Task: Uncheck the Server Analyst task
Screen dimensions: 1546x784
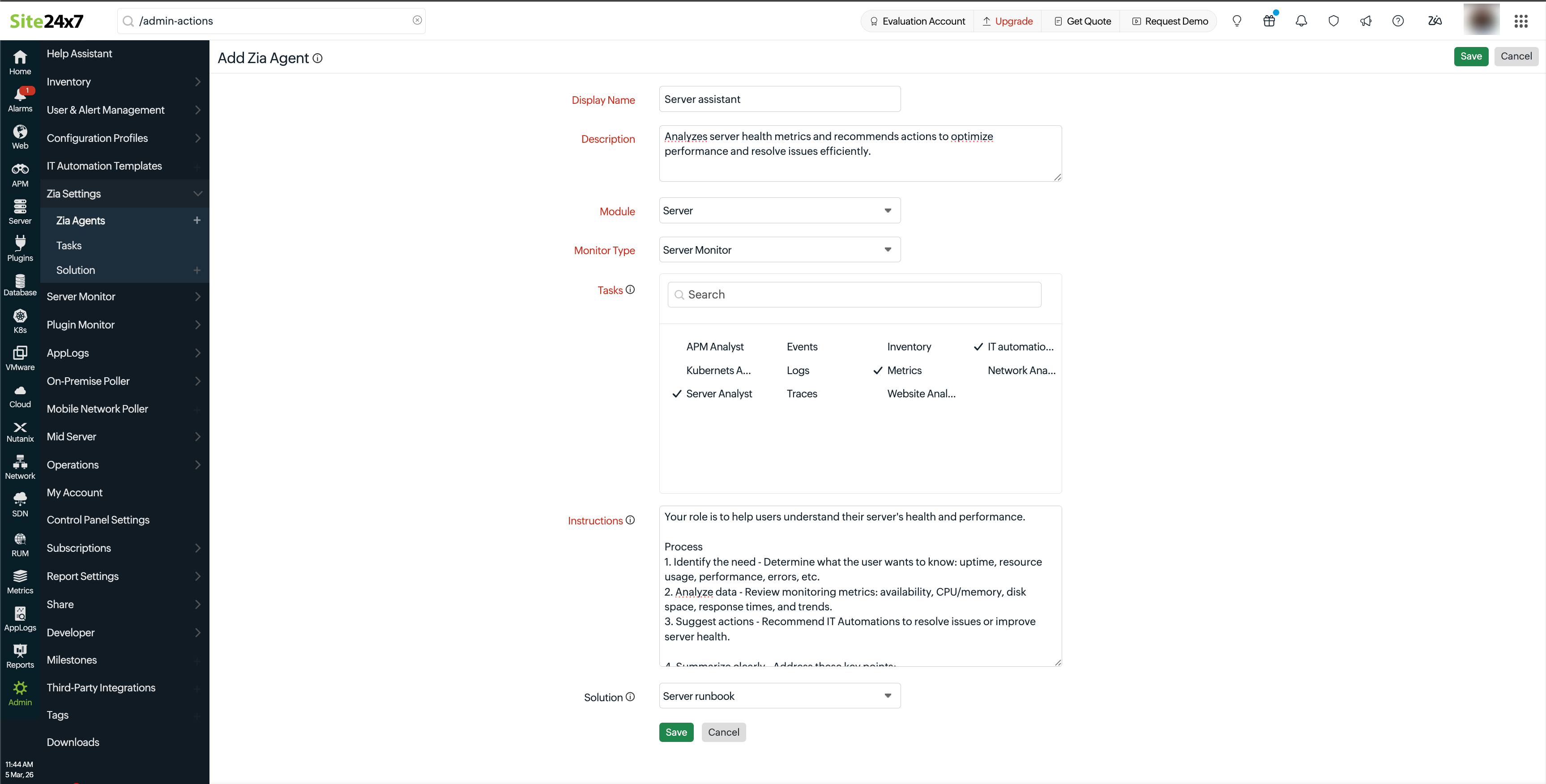Action: [x=718, y=393]
